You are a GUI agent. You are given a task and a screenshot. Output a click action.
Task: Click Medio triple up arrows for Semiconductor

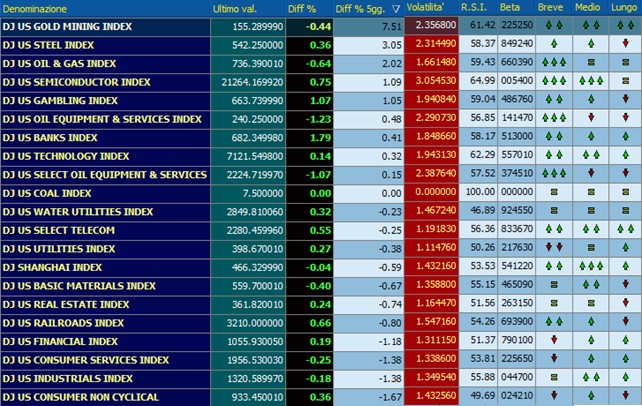(x=591, y=80)
